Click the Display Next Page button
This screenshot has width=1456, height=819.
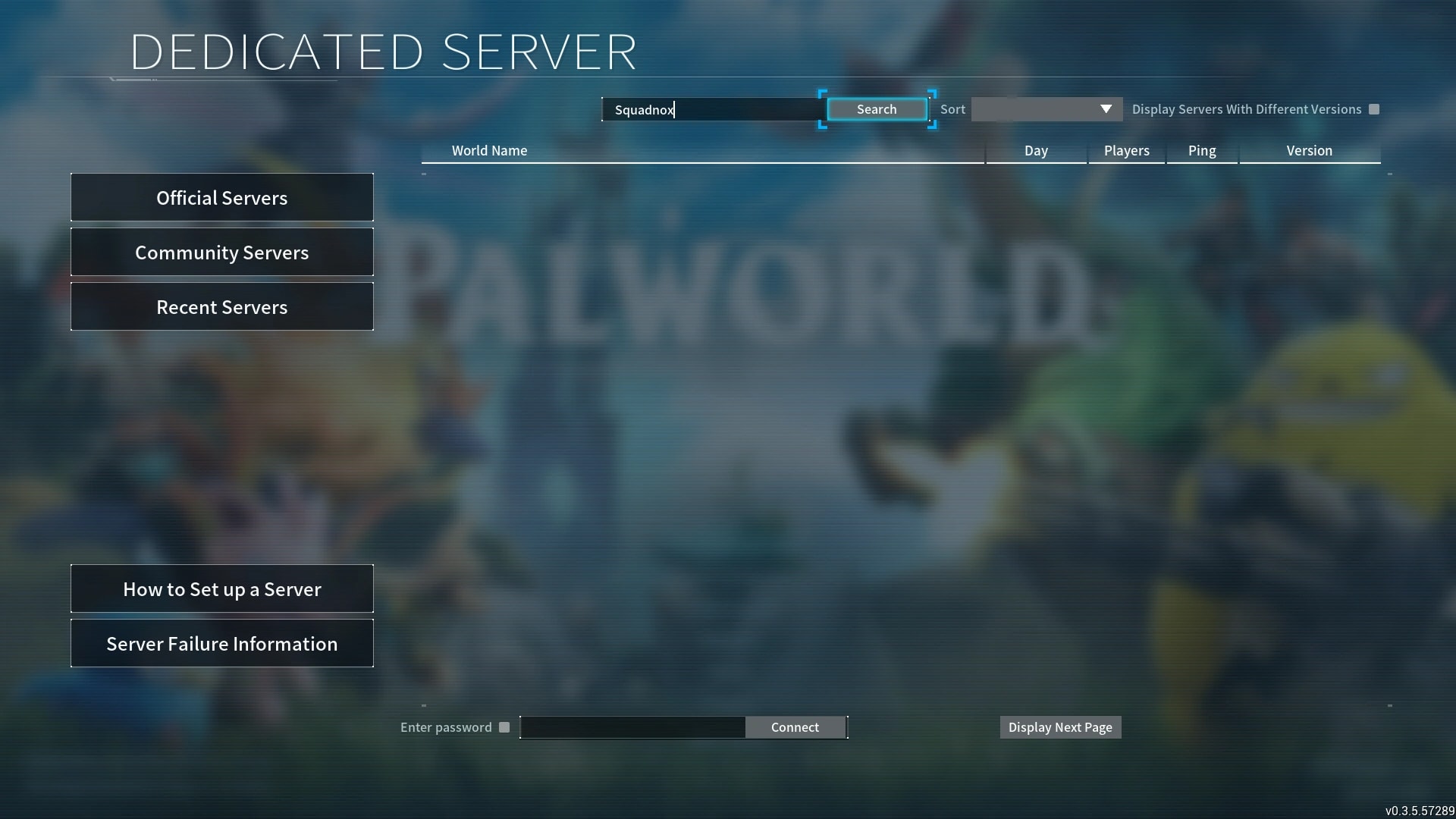coord(1060,727)
